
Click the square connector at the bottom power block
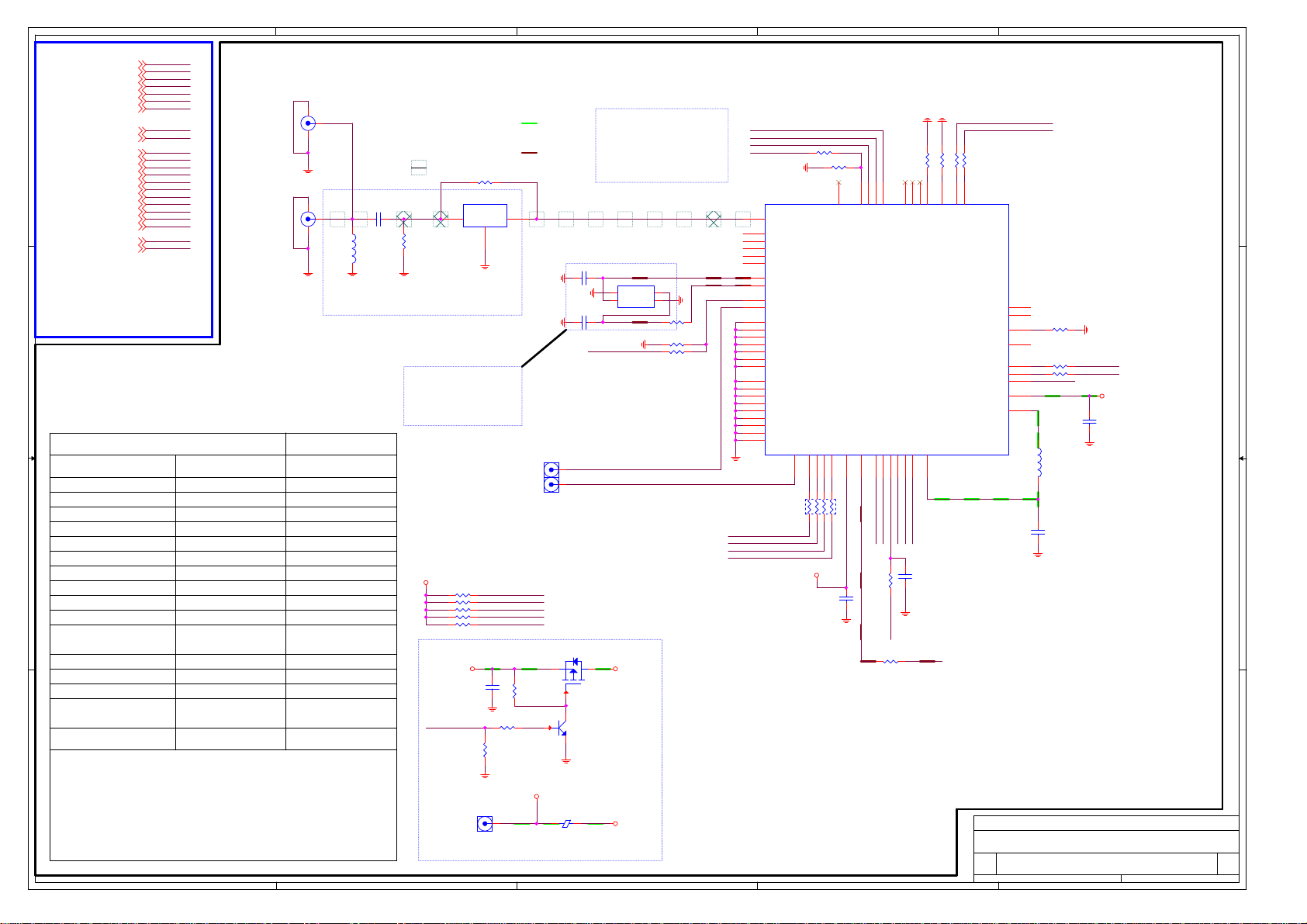pos(485,824)
